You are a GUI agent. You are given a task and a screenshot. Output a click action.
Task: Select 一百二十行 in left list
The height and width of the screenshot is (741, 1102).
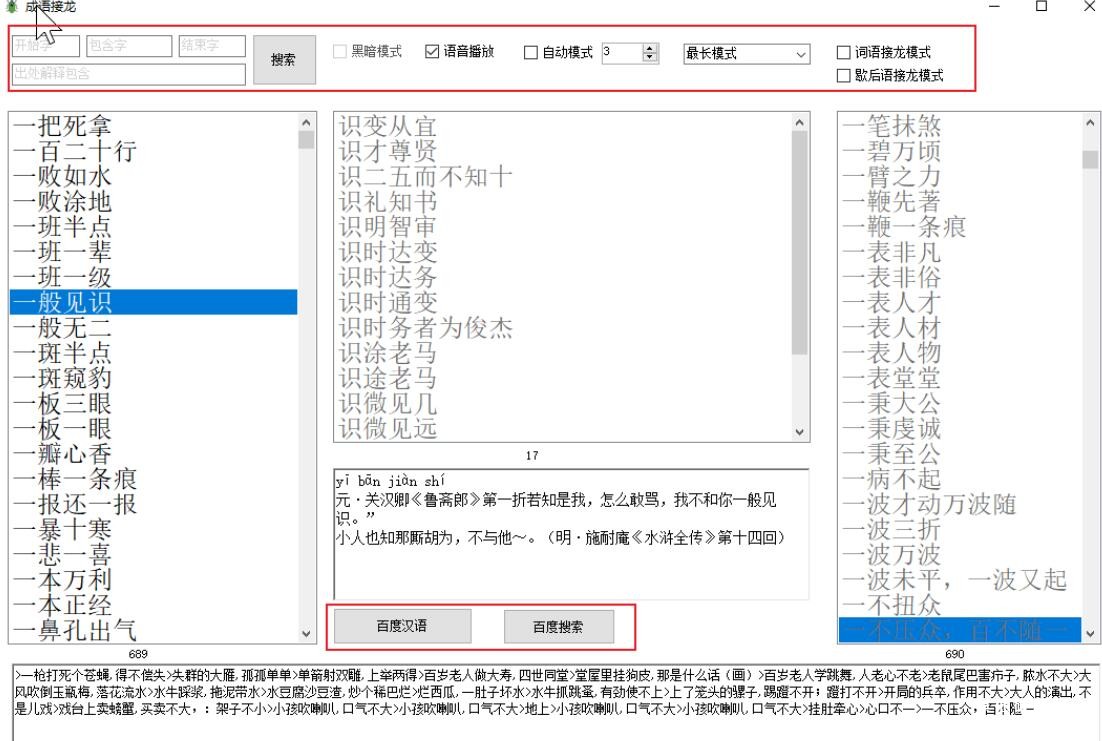[153, 151]
